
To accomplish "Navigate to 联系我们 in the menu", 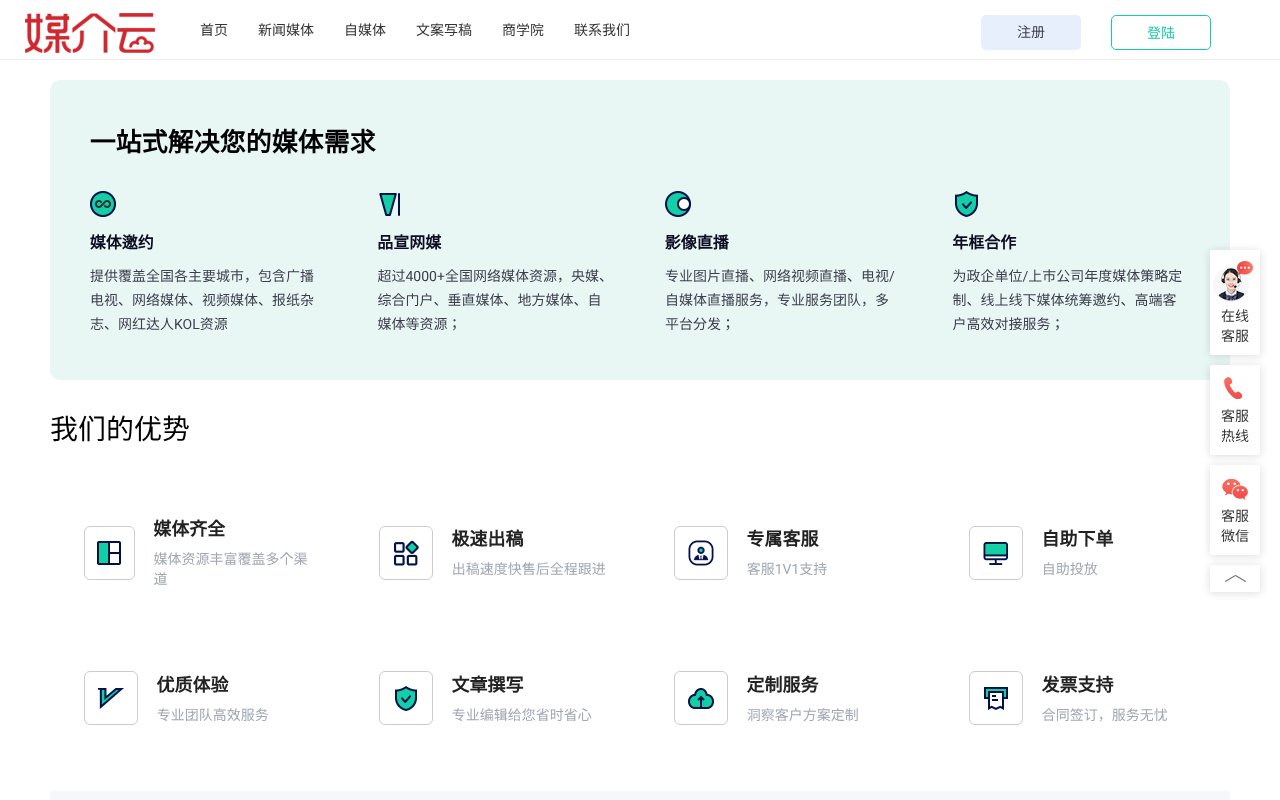I will pos(602,30).
